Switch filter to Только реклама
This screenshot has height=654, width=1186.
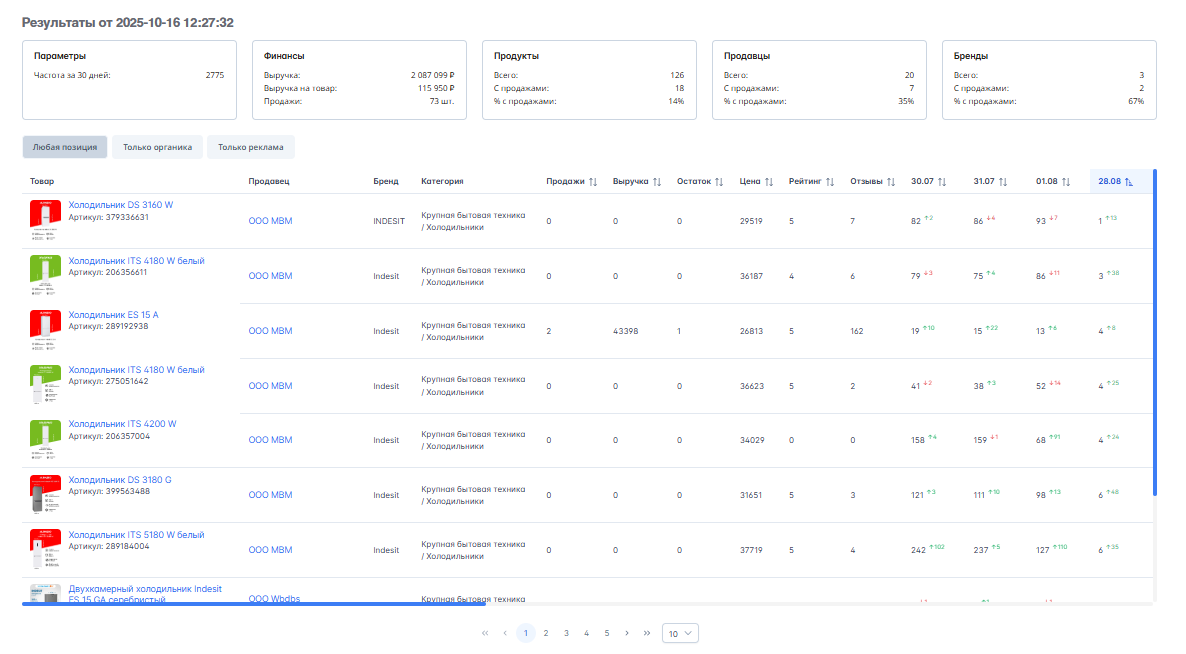250,147
